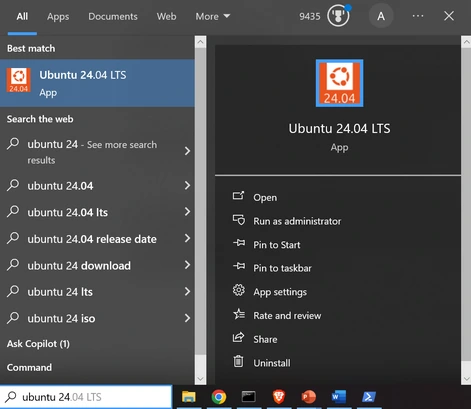The width and height of the screenshot is (471, 409).
Task: Open the terminal window icon on taskbar
Action: [249, 397]
